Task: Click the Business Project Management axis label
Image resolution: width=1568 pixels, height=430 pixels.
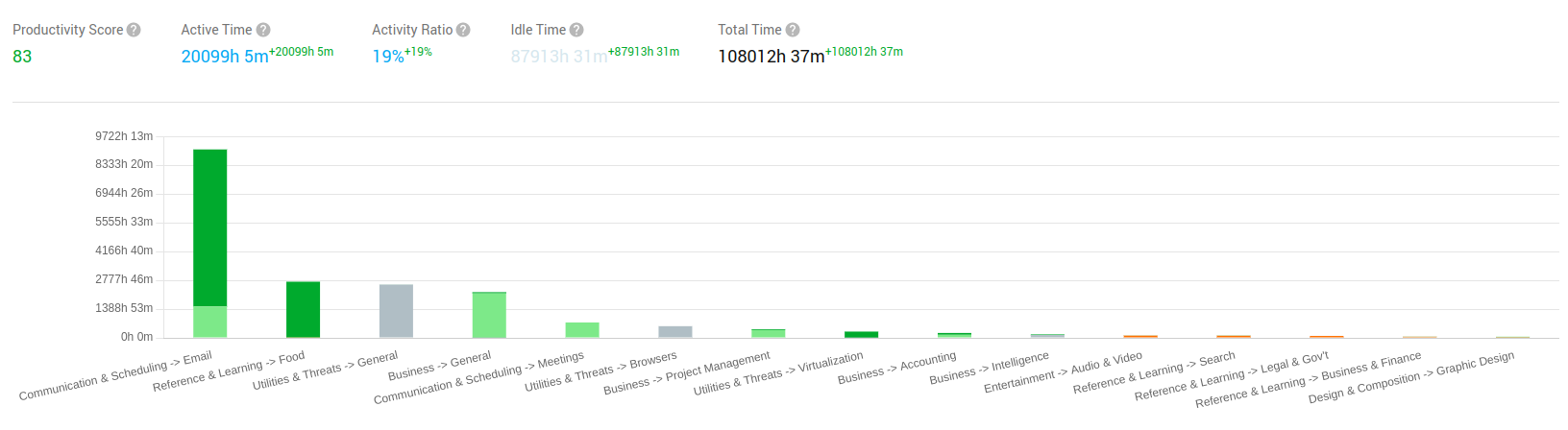Action: coord(686,372)
